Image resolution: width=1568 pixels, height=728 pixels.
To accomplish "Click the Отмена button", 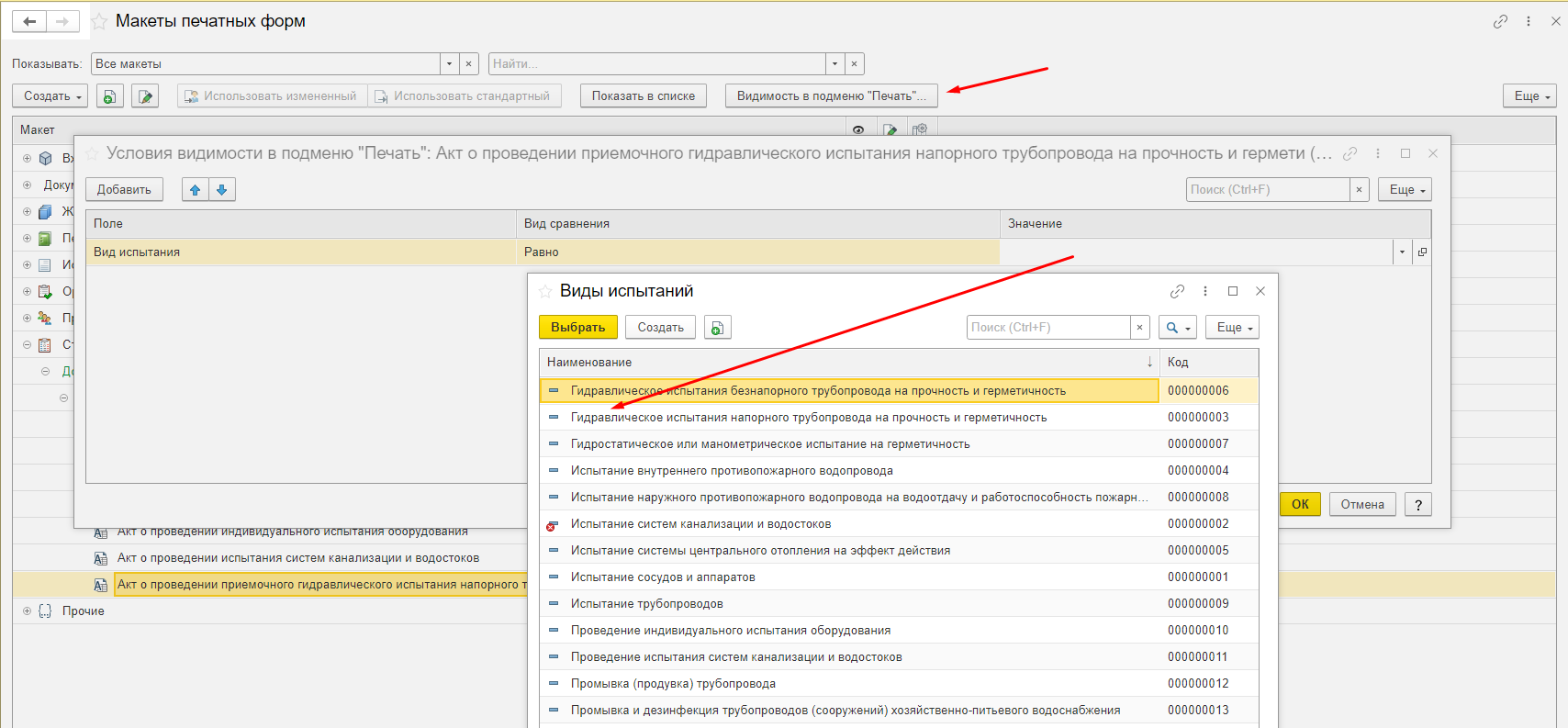I will (1361, 504).
